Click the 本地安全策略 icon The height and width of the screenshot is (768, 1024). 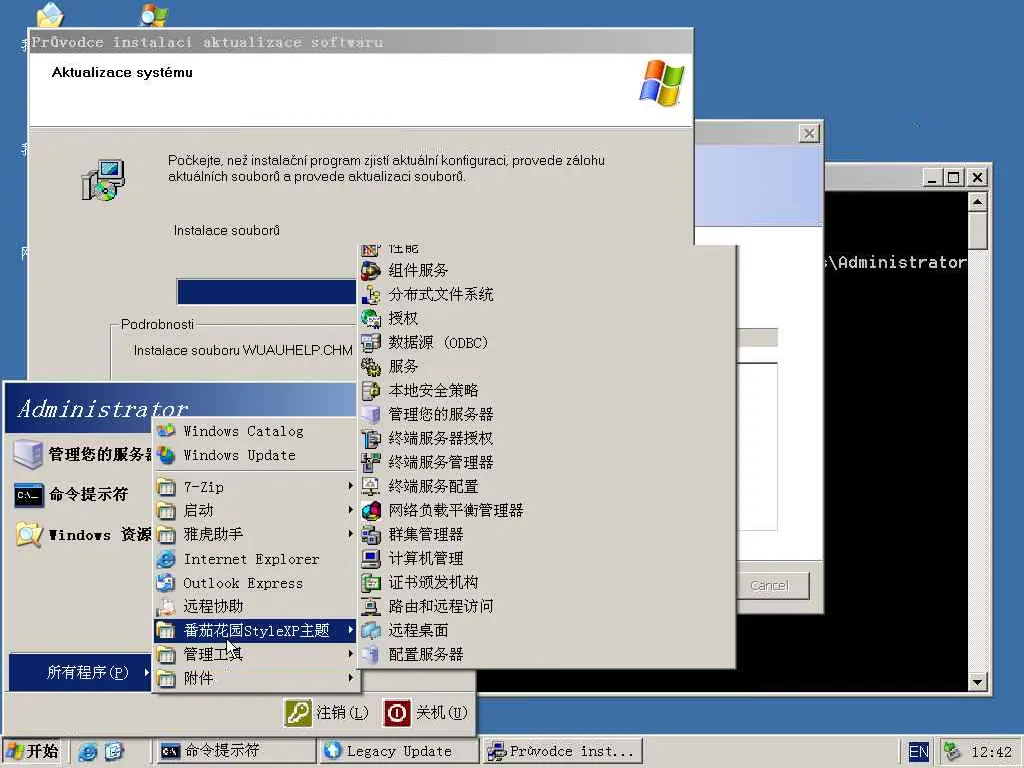point(371,391)
